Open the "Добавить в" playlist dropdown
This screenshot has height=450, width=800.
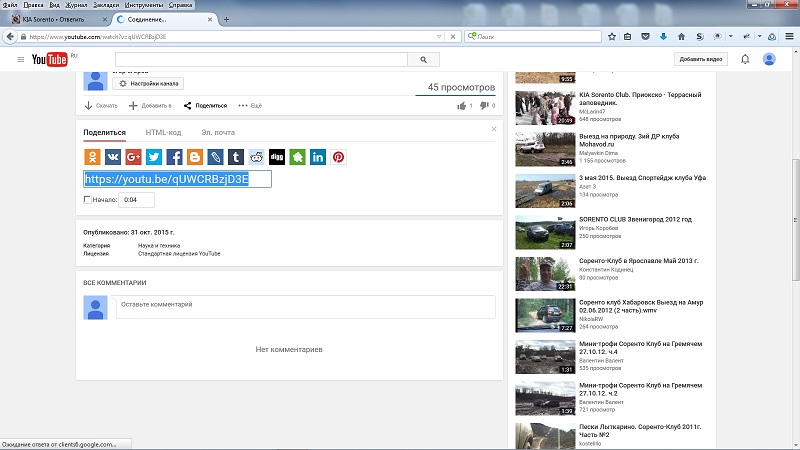tap(151, 105)
